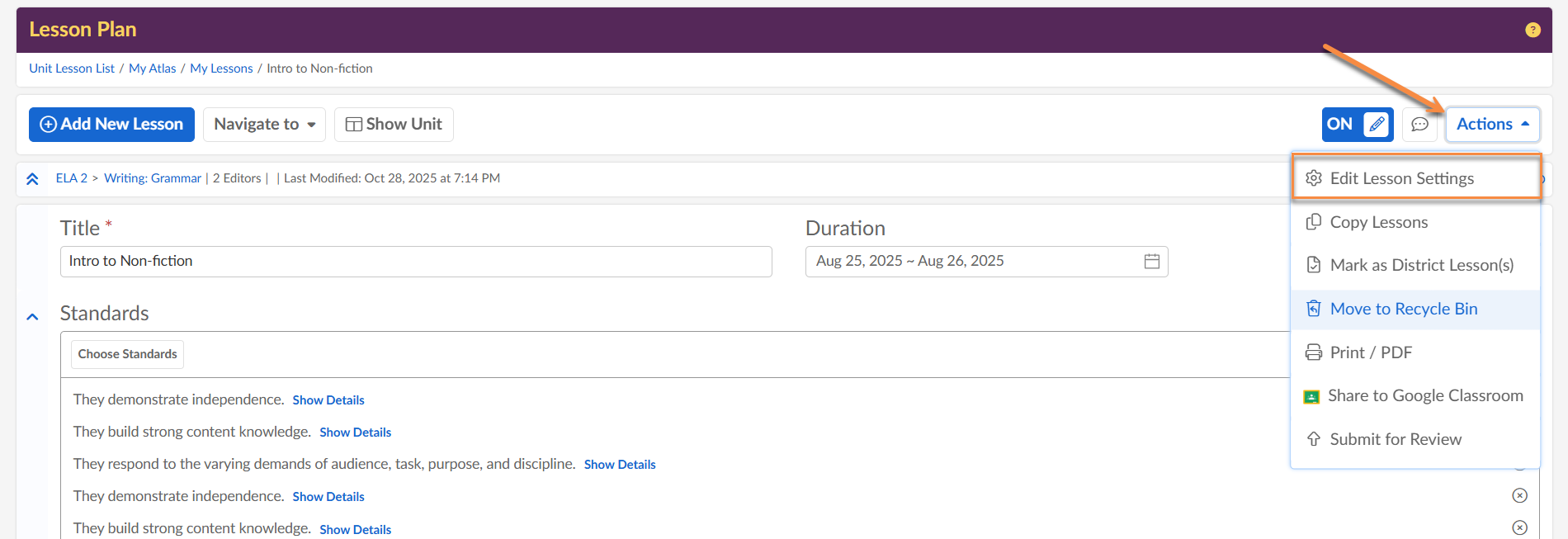Click Submit for Review option

click(x=1395, y=439)
